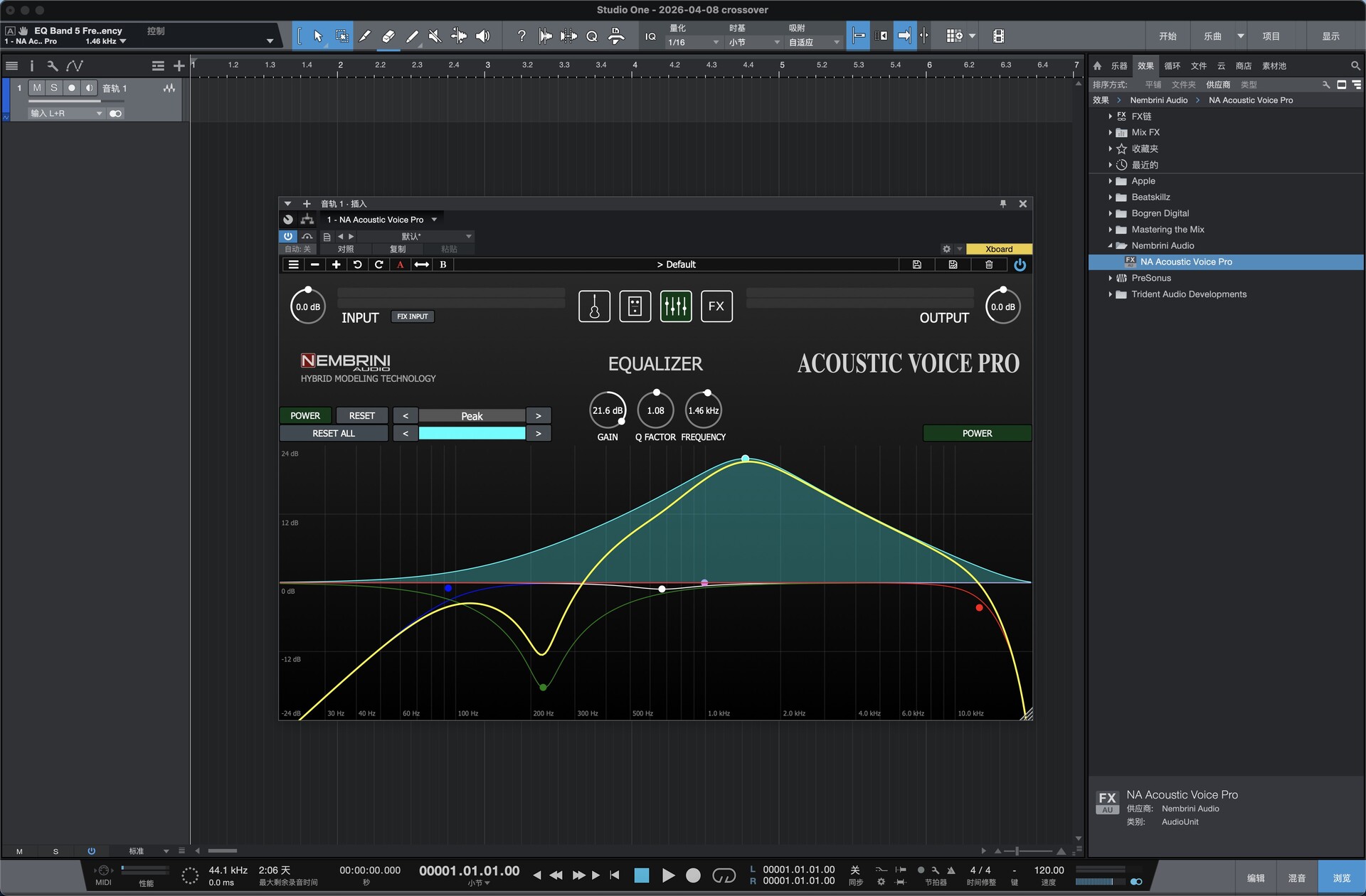This screenshot has width=1366, height=896.
Task: Click the equalizer sliders section icon
Action: point(675,306)
